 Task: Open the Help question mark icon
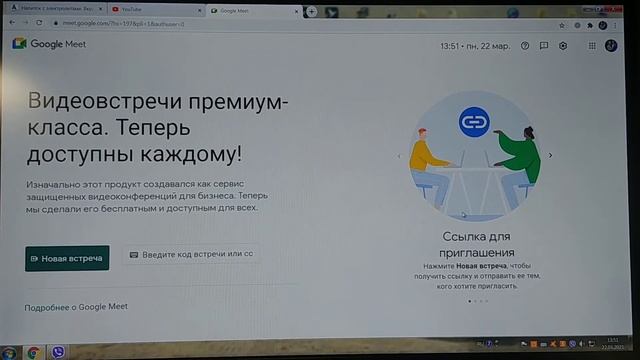[x=525, y=46]
